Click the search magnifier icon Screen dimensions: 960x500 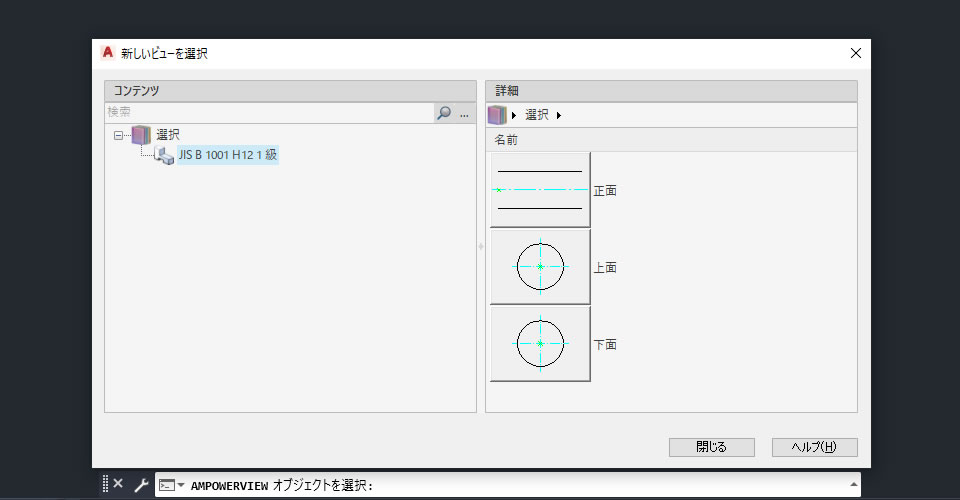tap(444, 113)
